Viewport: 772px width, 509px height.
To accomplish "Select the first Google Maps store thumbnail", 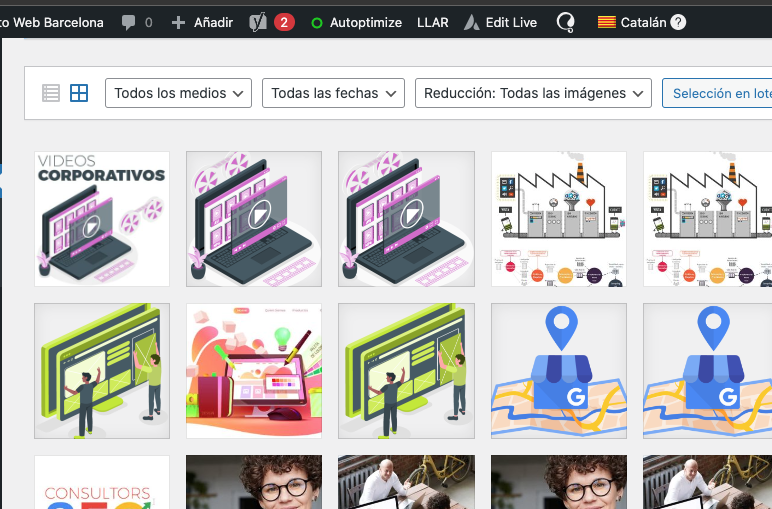I will pos(559,371).
